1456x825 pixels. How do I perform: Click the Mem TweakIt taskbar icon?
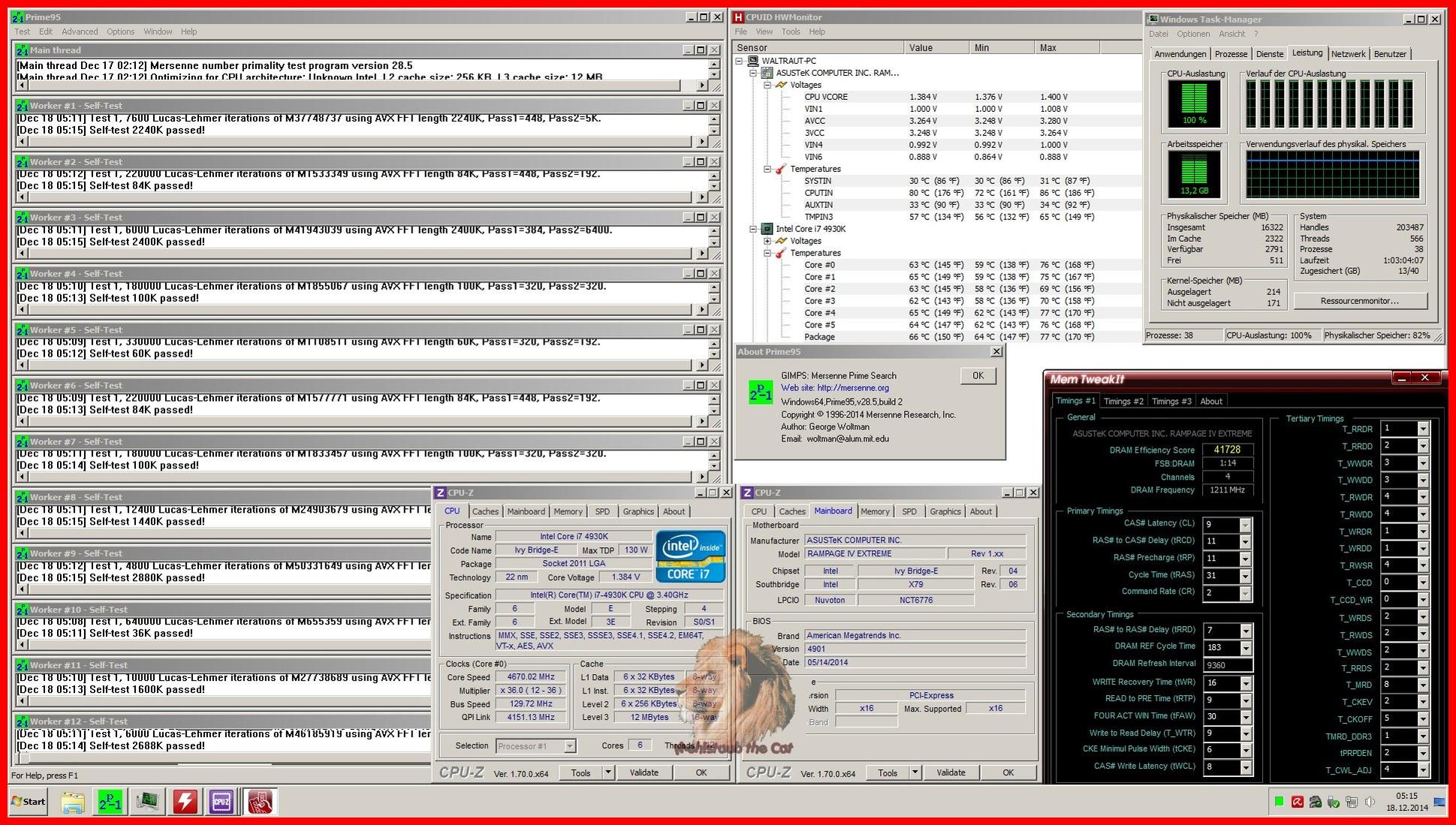pos(259,802)
